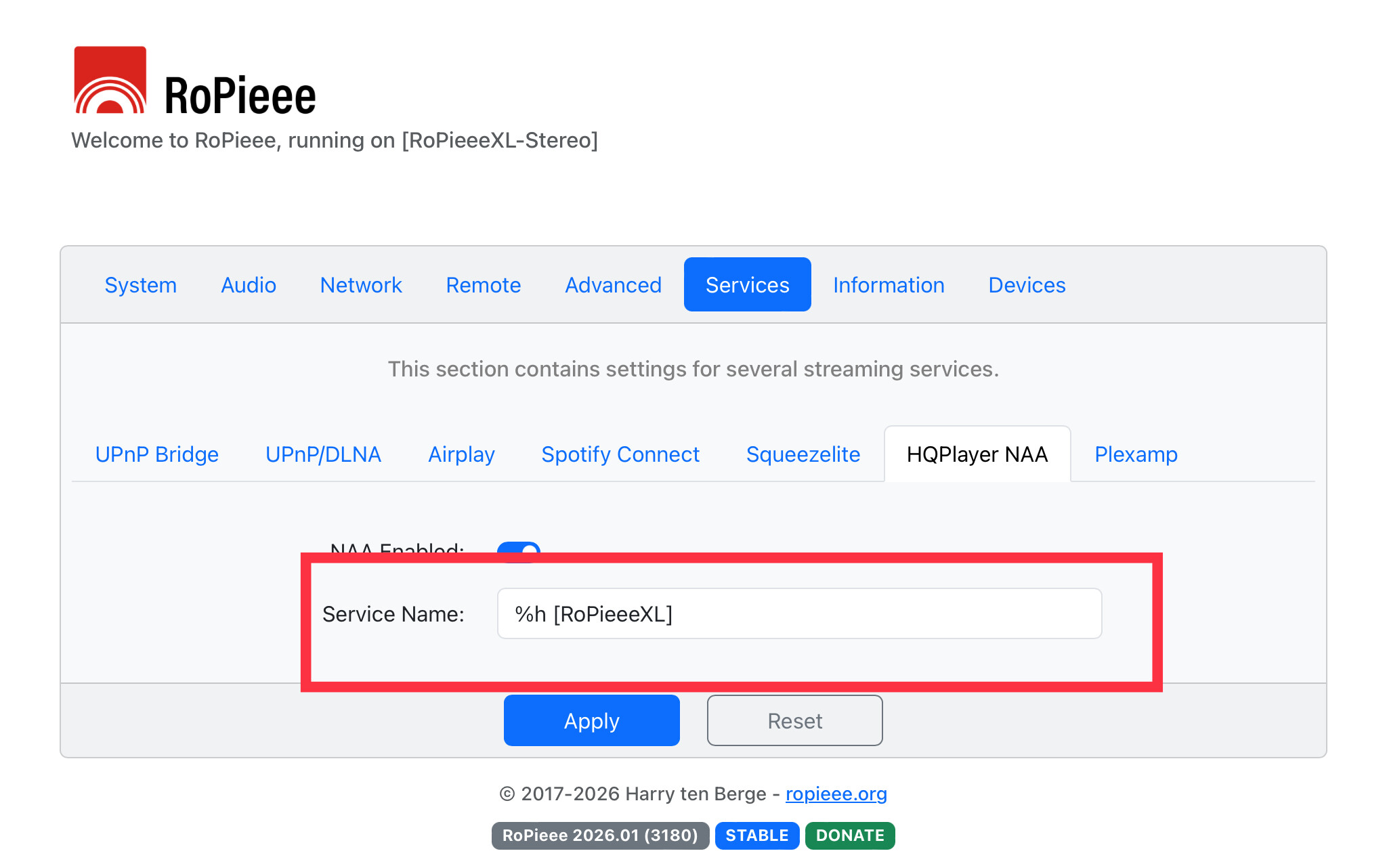Image resolution: width=1387 pixels, height=868 pixels.
Task: Click the active Services tab
Action: (747, 285)
